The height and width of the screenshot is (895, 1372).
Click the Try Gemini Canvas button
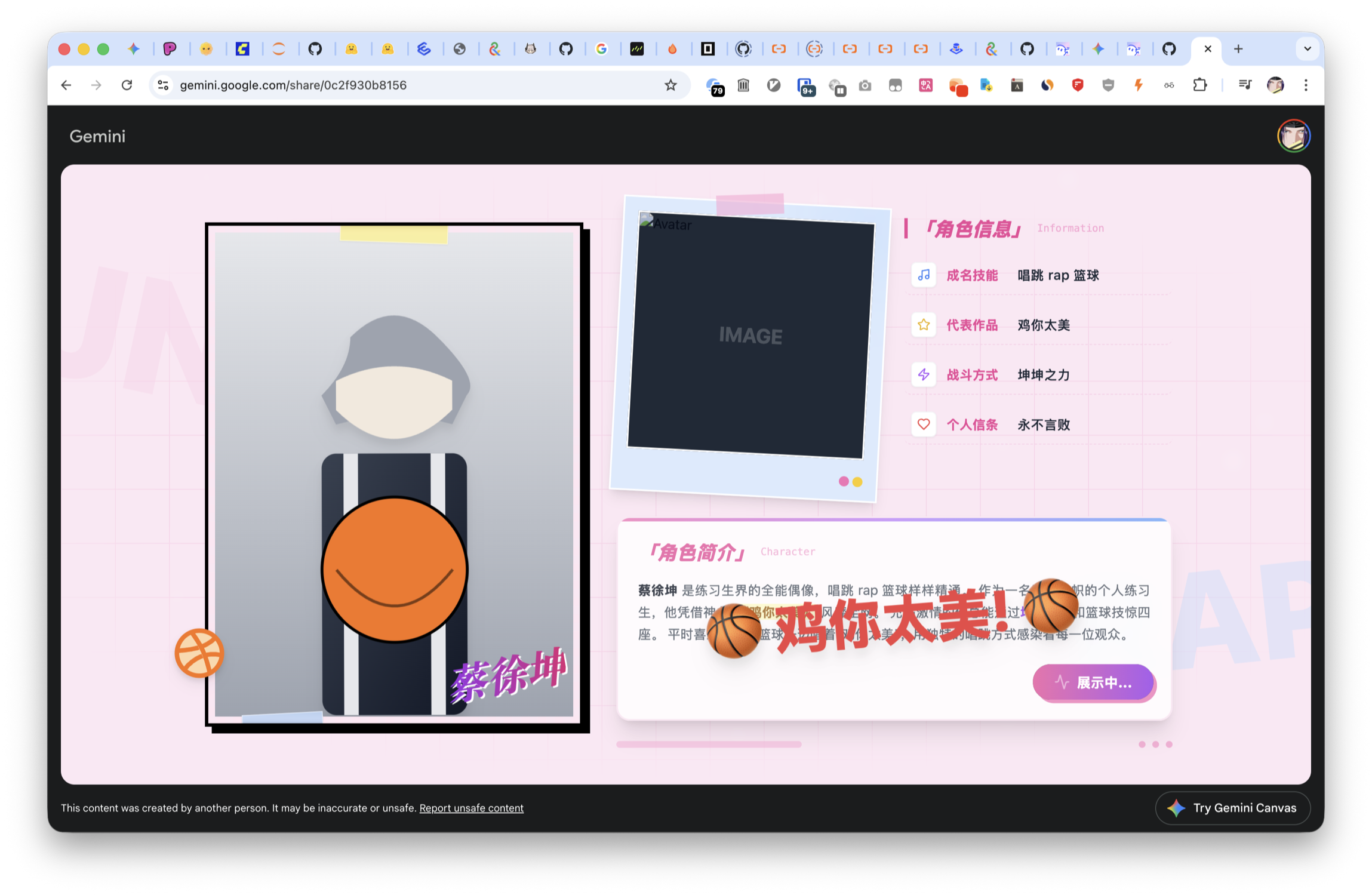[1232, 808]
